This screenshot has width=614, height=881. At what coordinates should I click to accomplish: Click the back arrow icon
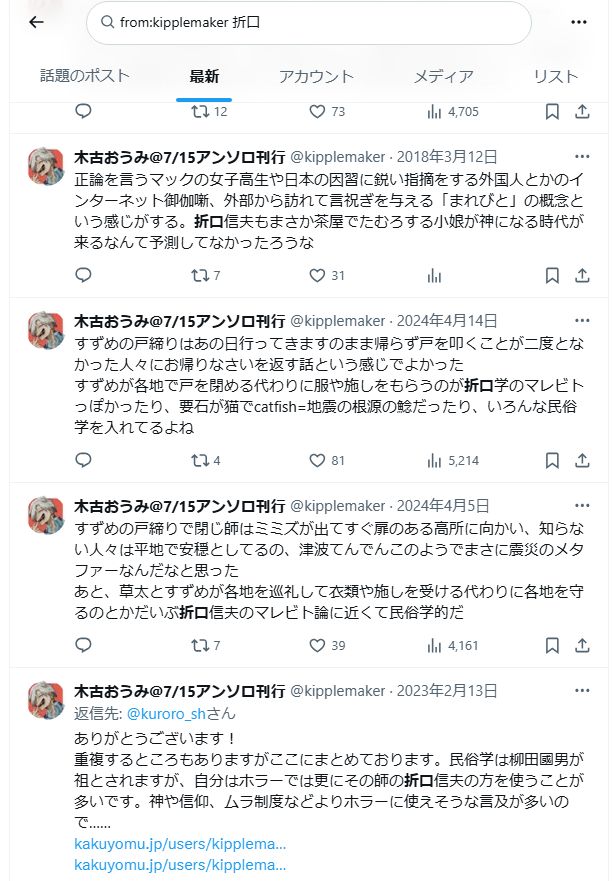[x=37, y=22]
